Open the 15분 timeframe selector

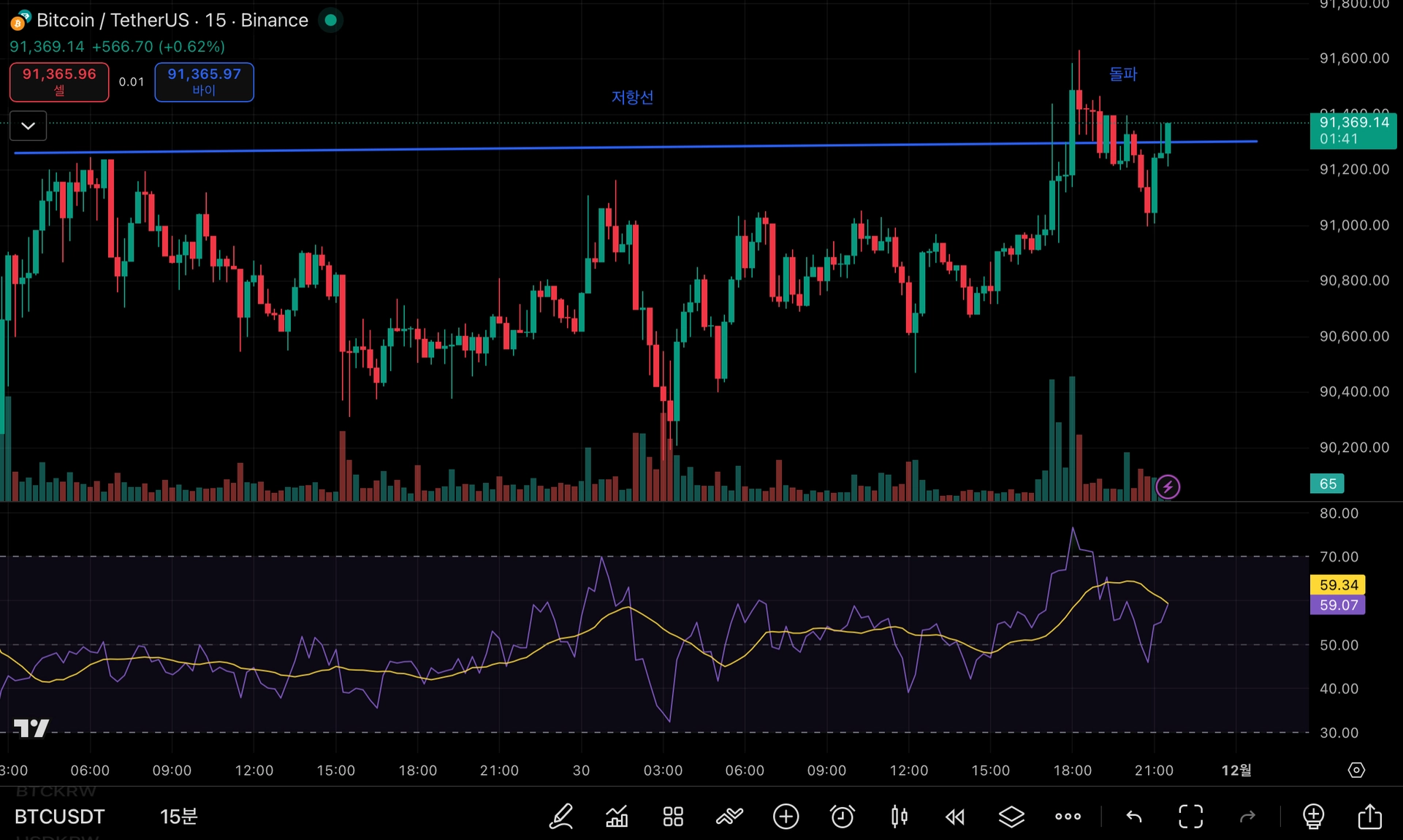(178, 816)
